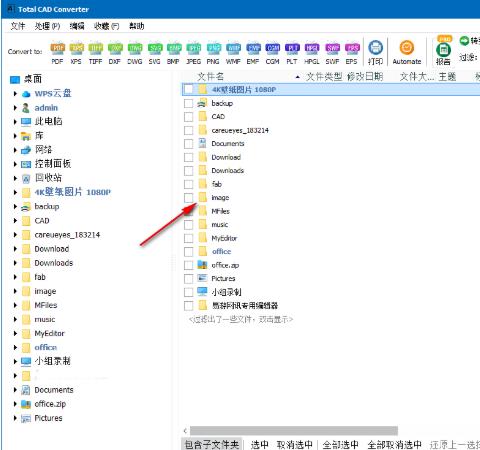This screenshot has width=480, height=450.
Task: Expand the office.zip node in tree
Action: click(x=15, y=404)
